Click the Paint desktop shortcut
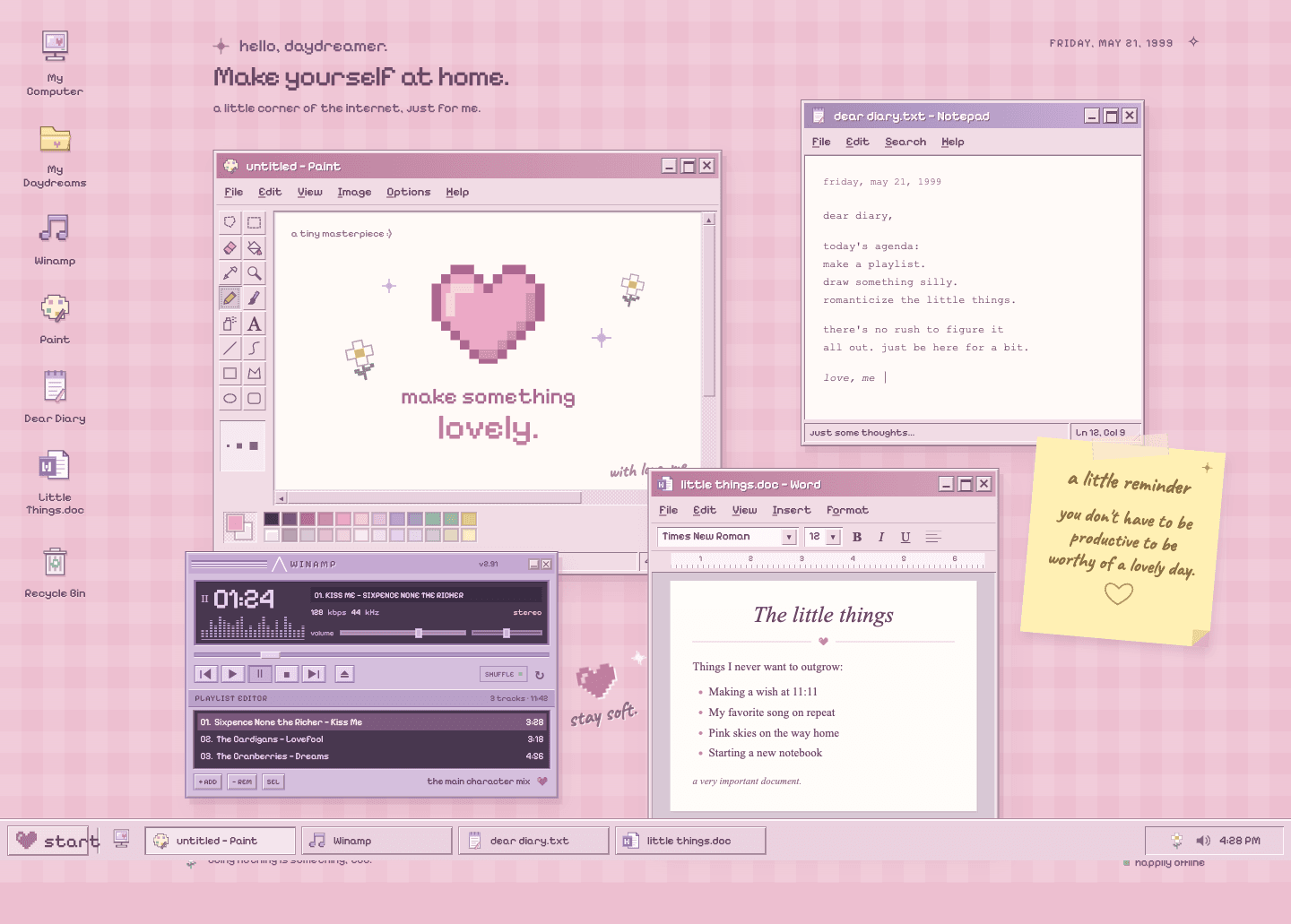 click(55, 319)
